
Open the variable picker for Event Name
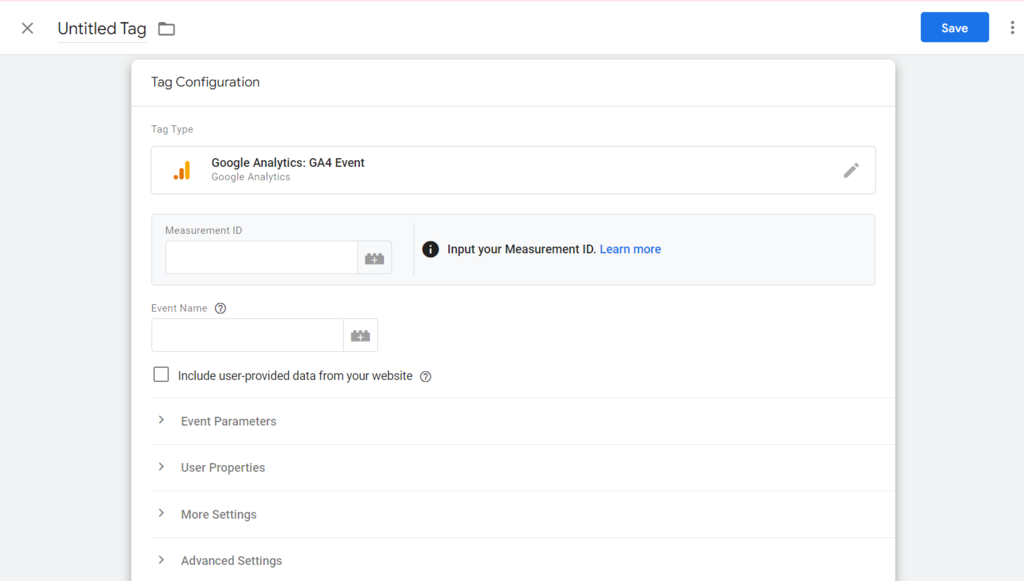360,335
